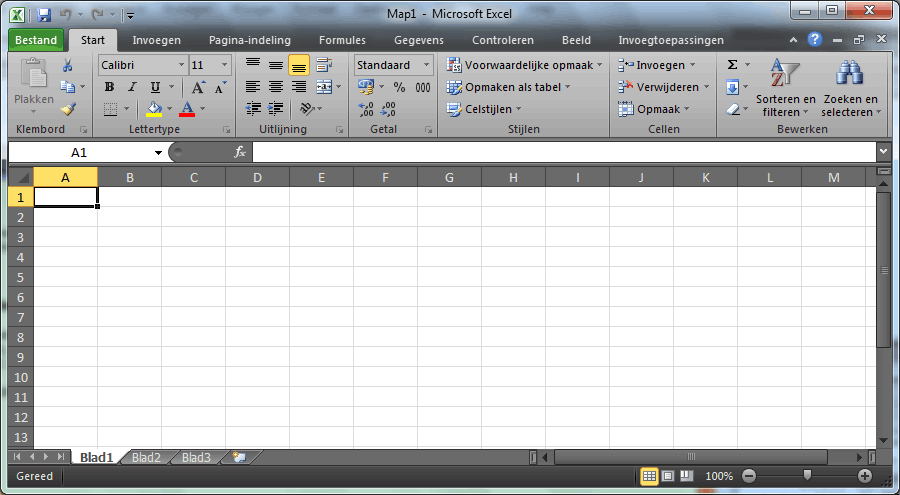Image resolution: width=900 pixels, height=495 pixels.
Task: Expand the Standaard number format dropdown
Action: click(426, 65)
